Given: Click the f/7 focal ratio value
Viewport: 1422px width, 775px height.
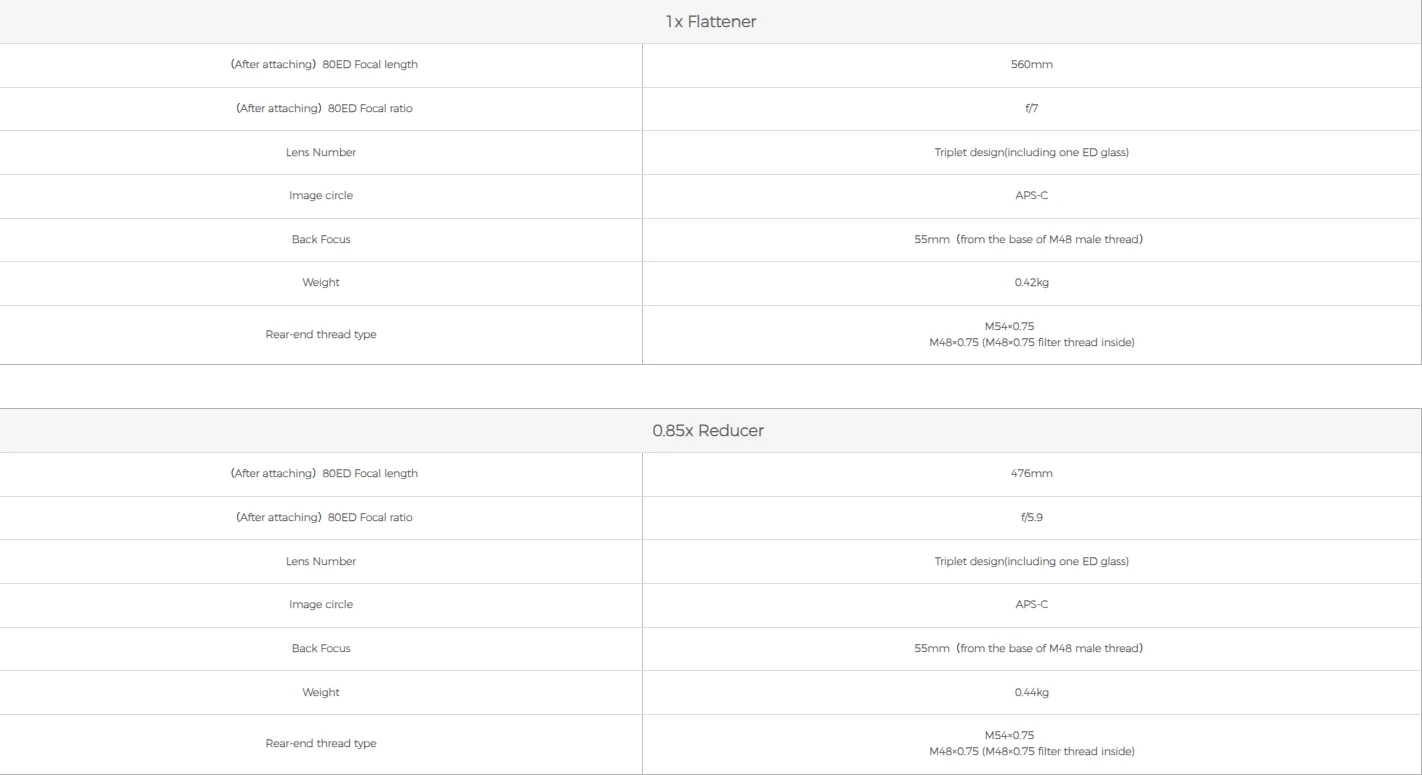Looking at the screenshot, I should tap(1031, 109).
